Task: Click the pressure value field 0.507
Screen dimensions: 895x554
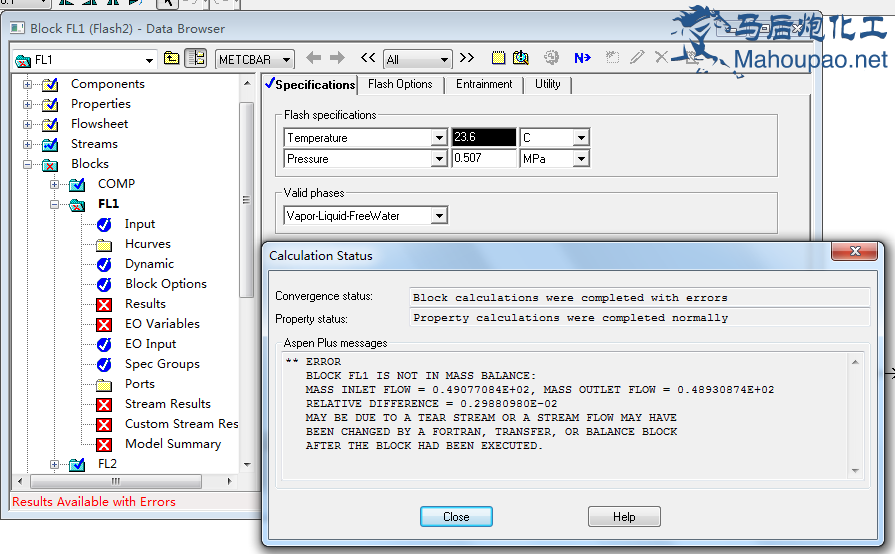Action: click(483, 159)
